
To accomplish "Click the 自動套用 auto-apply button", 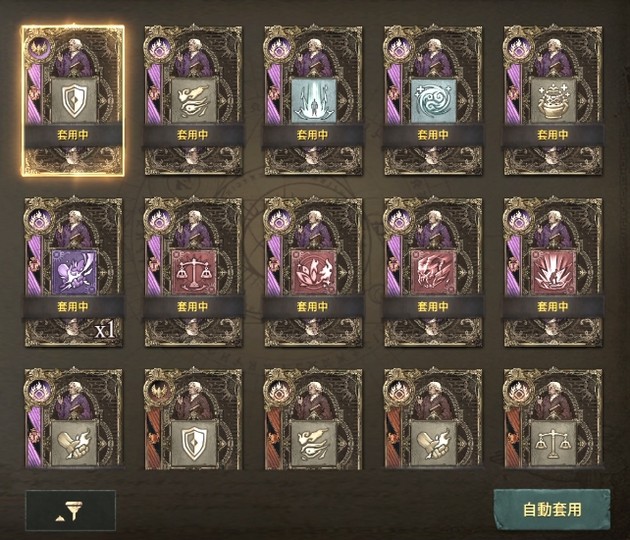I will pyautogui.click(x=552, y=509).
